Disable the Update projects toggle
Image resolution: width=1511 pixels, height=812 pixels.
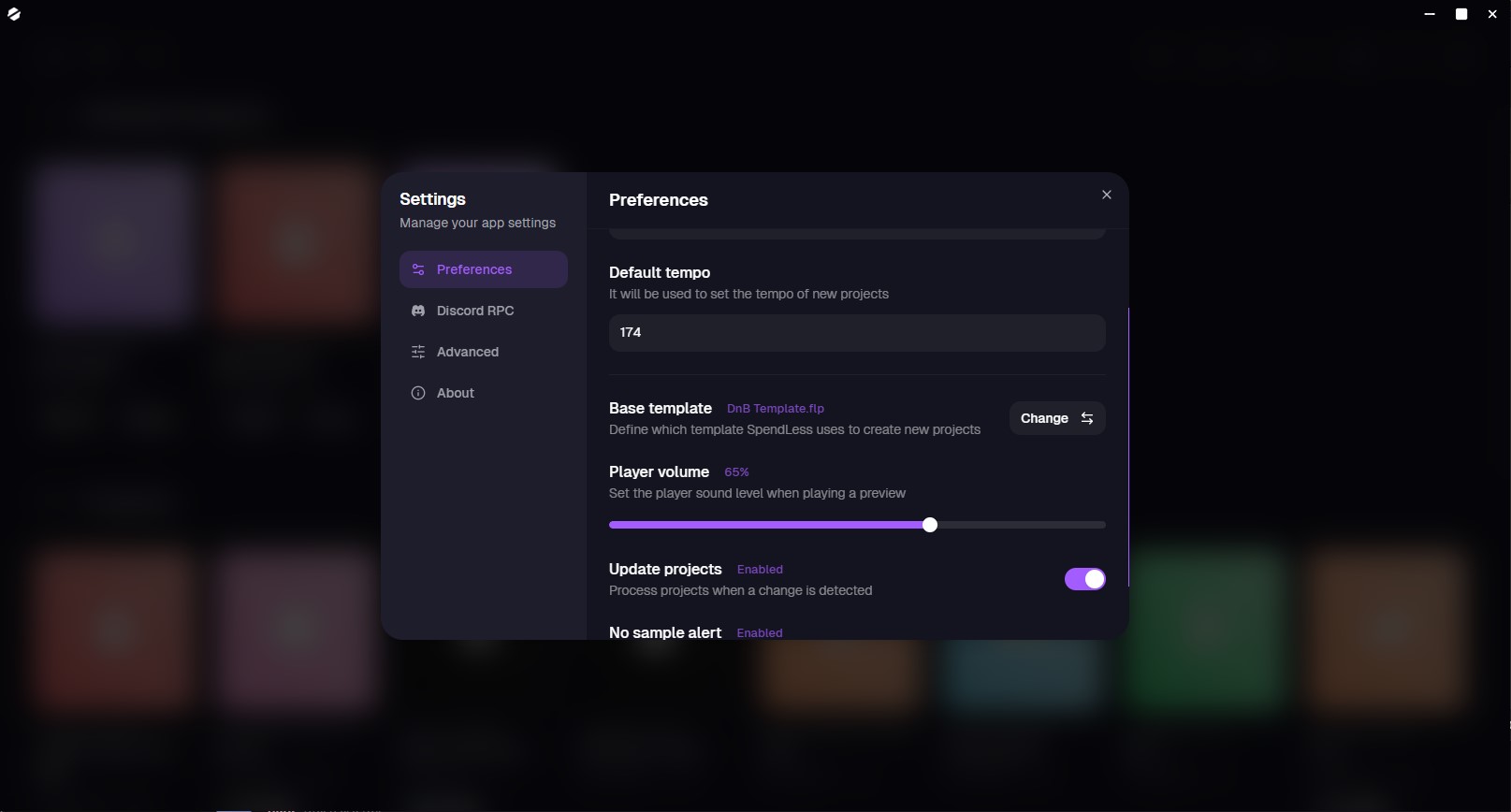click(x=1085, y=579)
